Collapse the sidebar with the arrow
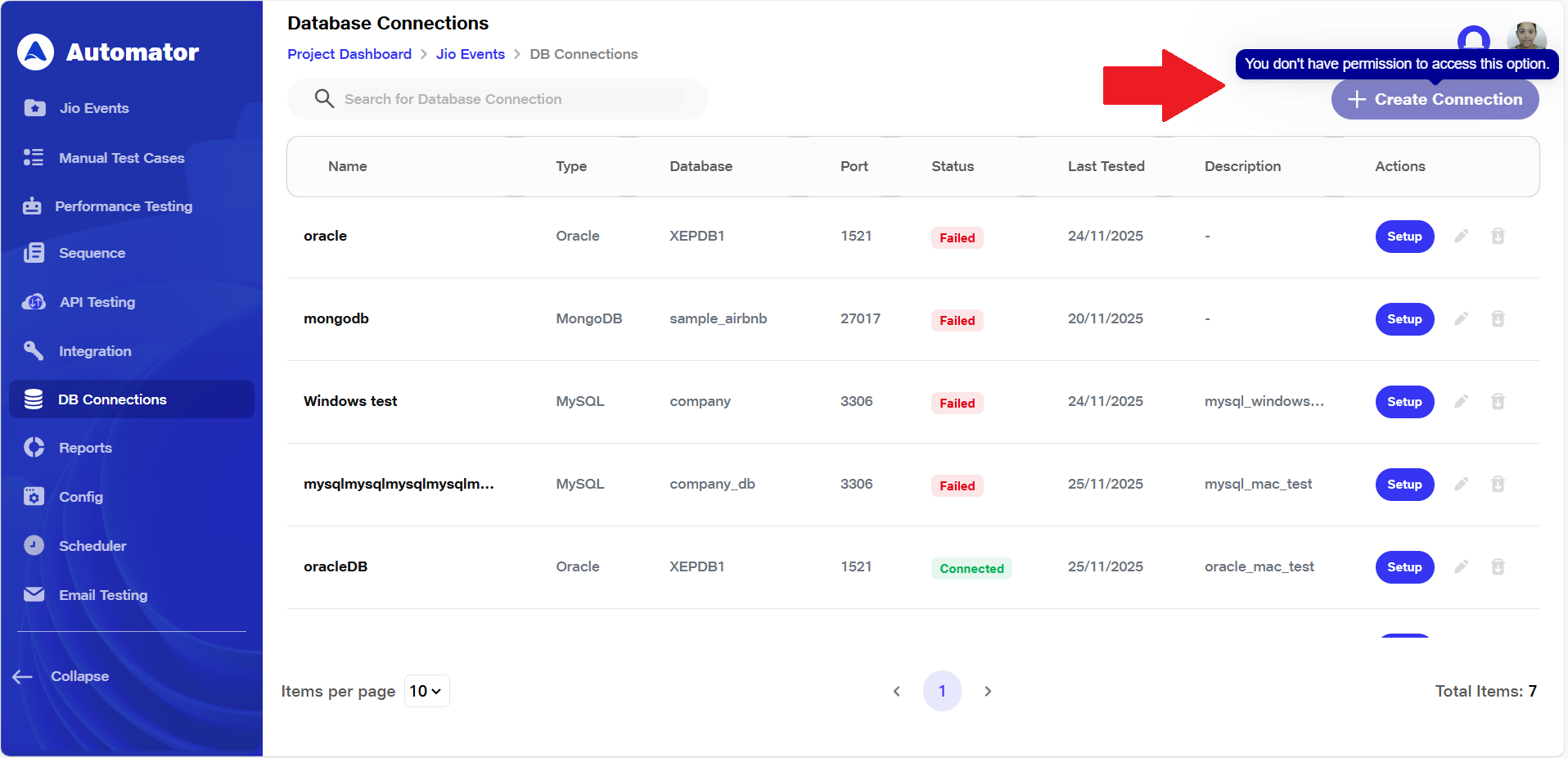Image resolution: width=1568 pixels, height=758 pixels. tap(23, 677)
